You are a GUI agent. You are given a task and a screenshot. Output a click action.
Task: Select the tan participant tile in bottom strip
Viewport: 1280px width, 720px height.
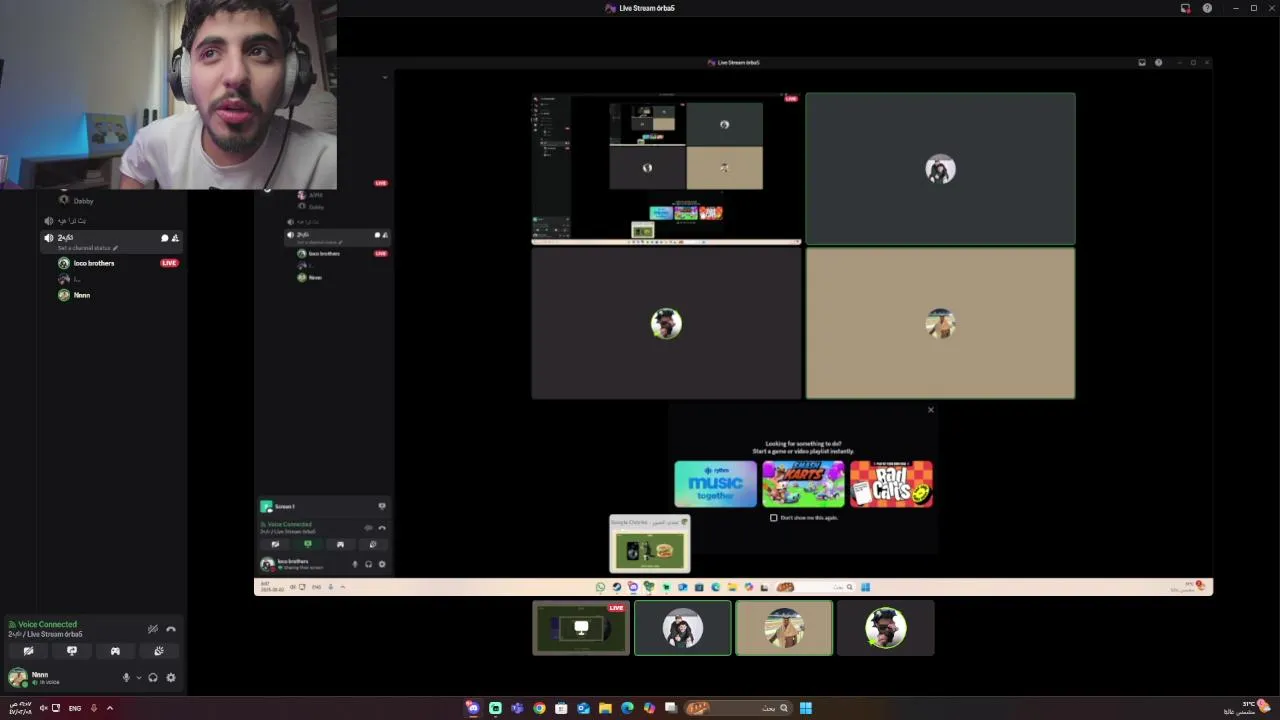tap(784, 628)
